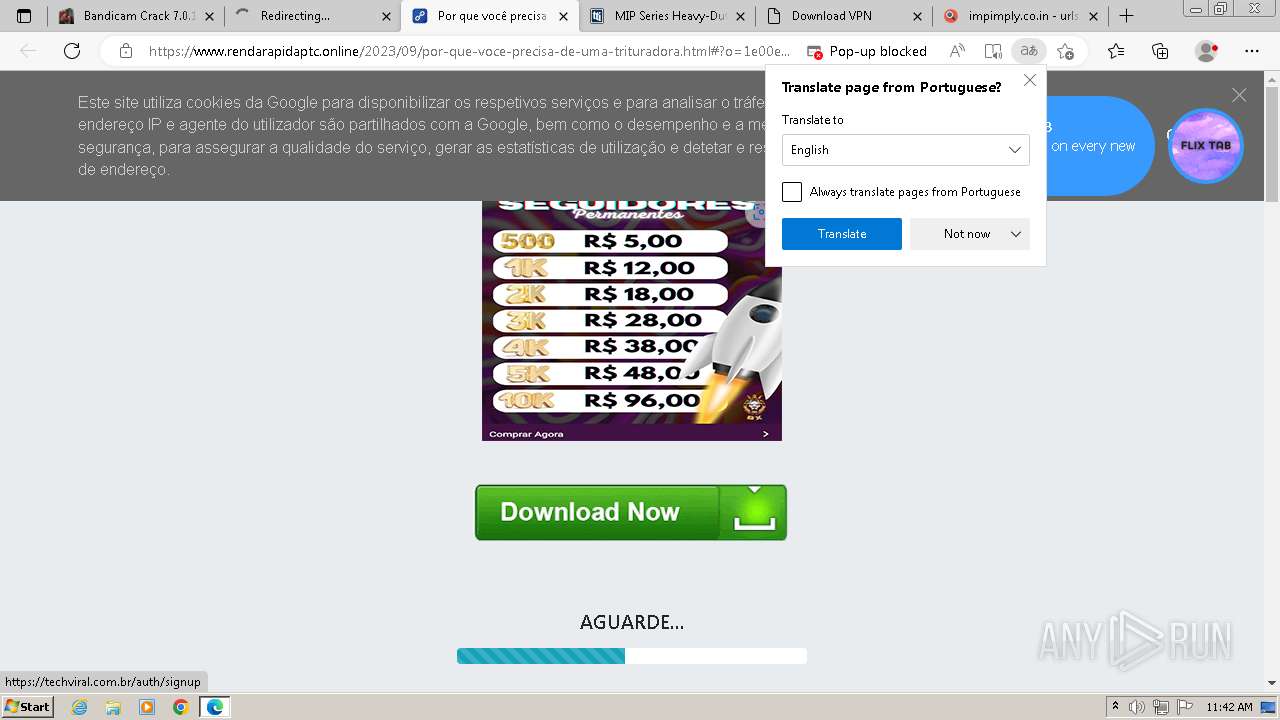
Task: Open the Collections panel
Action: pos(1160,51)
